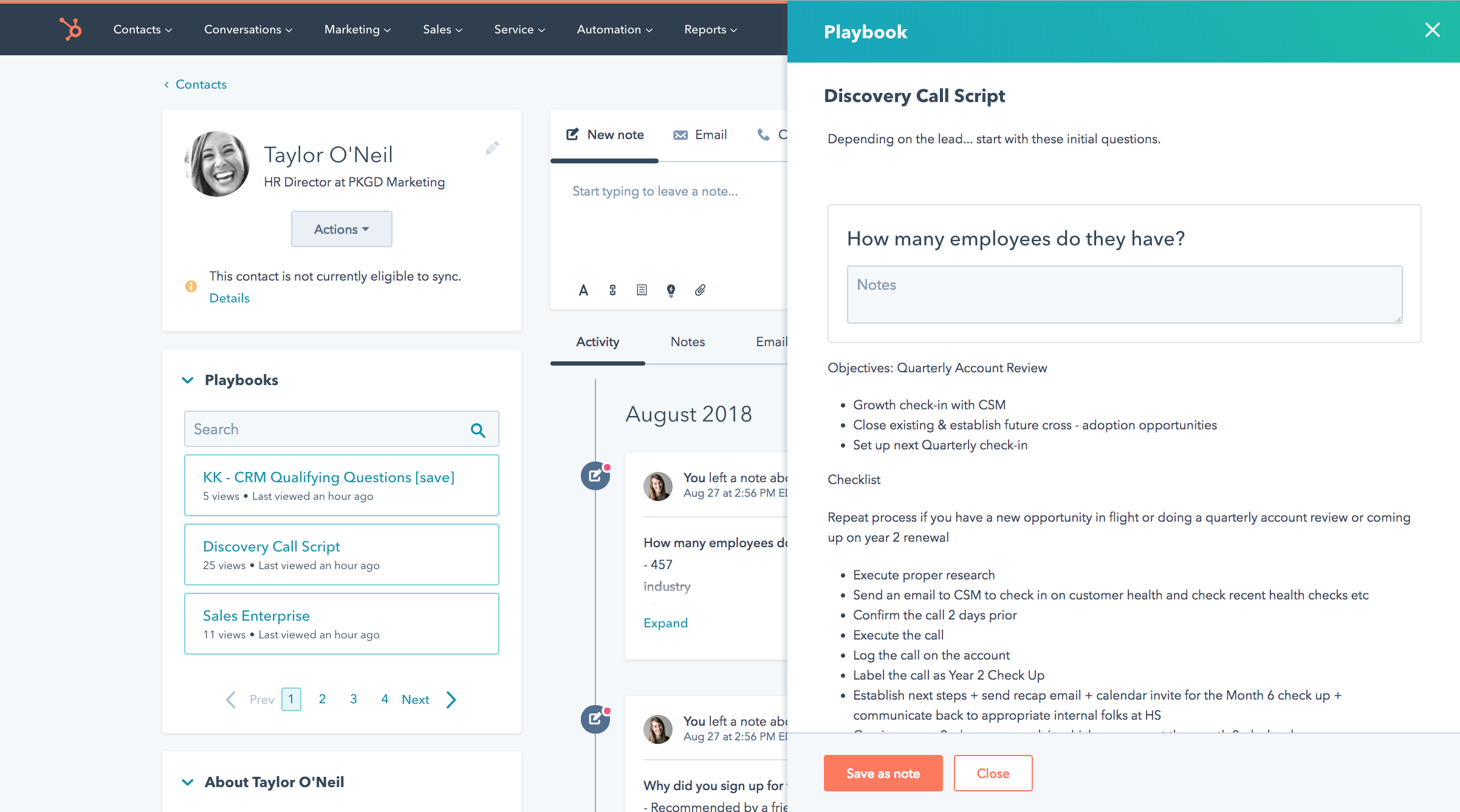Viewport: 1460px width, 812px height.
Task: Click the checklist icon in note toolbar
Action: [x=641, y=289]
